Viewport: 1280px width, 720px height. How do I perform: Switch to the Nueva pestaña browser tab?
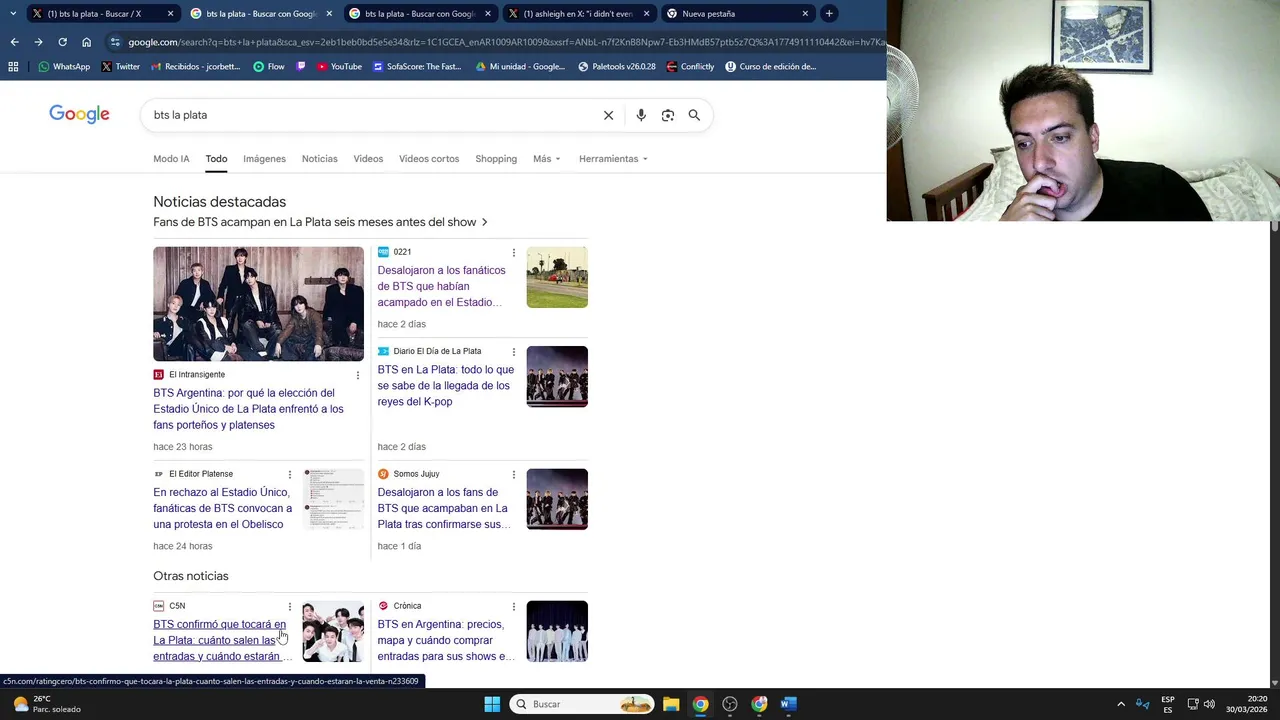point(738,14)
